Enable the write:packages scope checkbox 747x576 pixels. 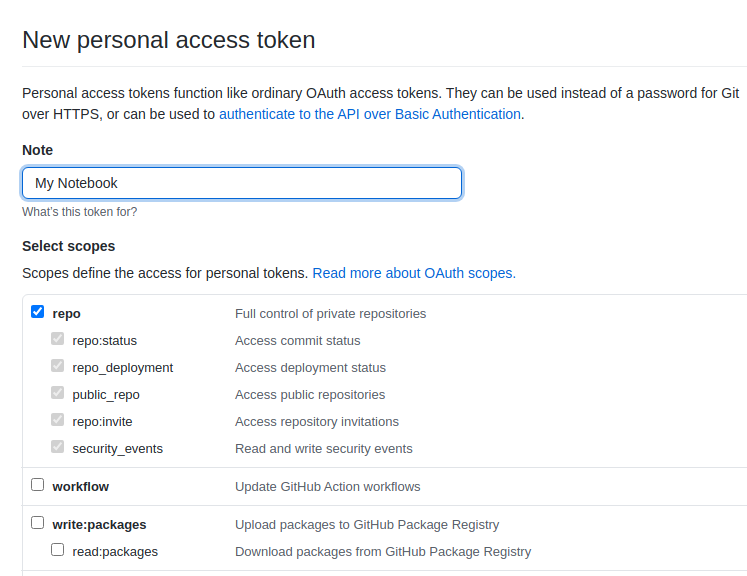tap(38, 523)
